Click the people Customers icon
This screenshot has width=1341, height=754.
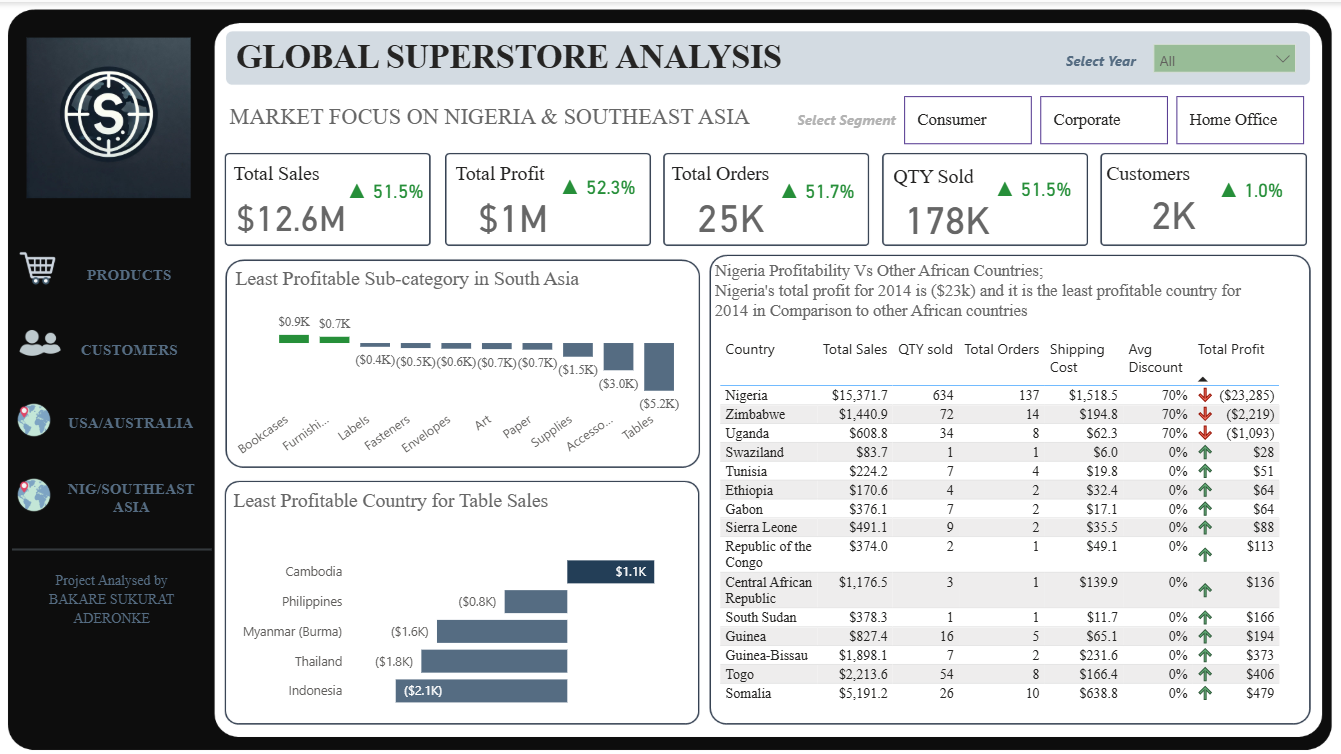click(40, 344)
